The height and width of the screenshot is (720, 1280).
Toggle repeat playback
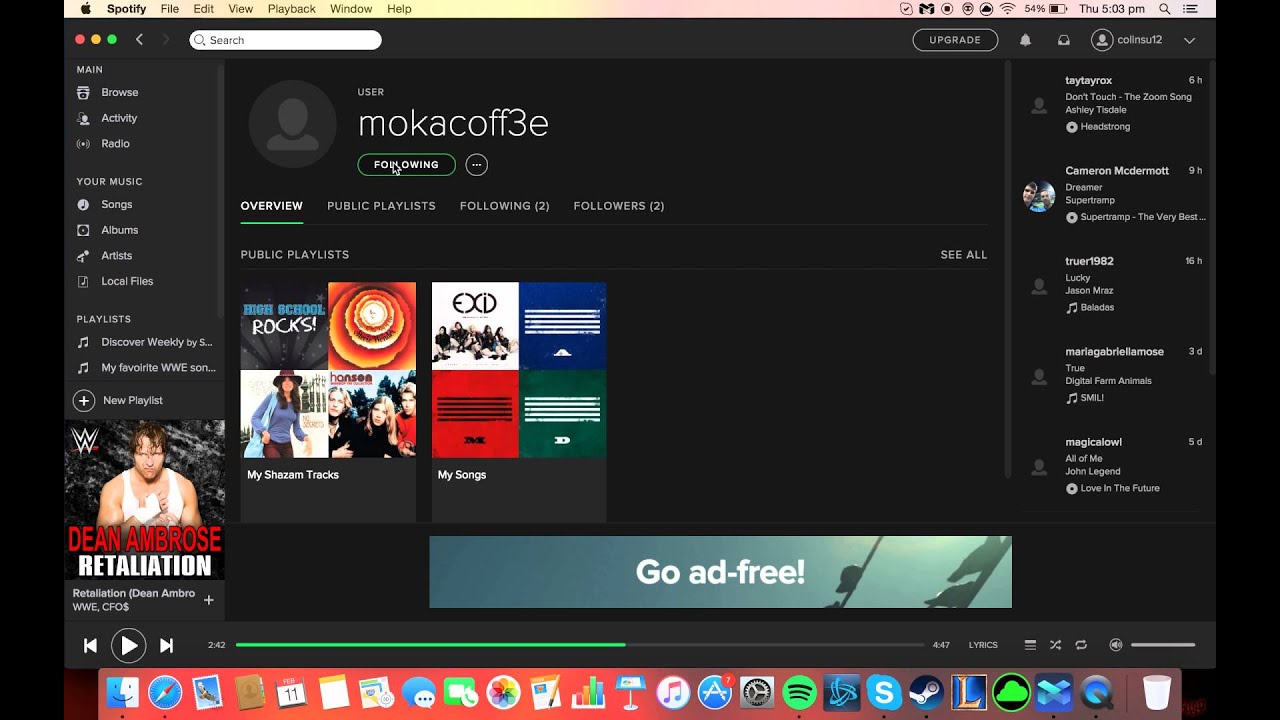[1081, 645]
